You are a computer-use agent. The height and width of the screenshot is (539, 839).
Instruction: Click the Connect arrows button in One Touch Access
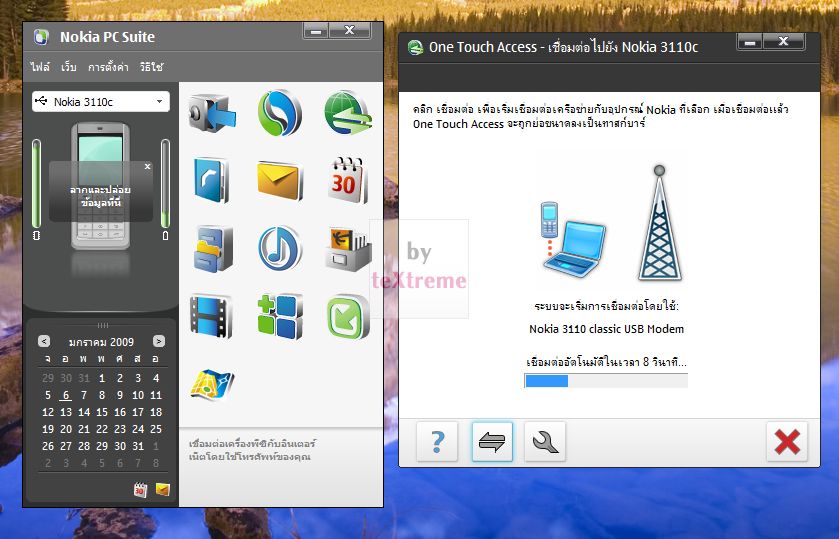[492, 442]
